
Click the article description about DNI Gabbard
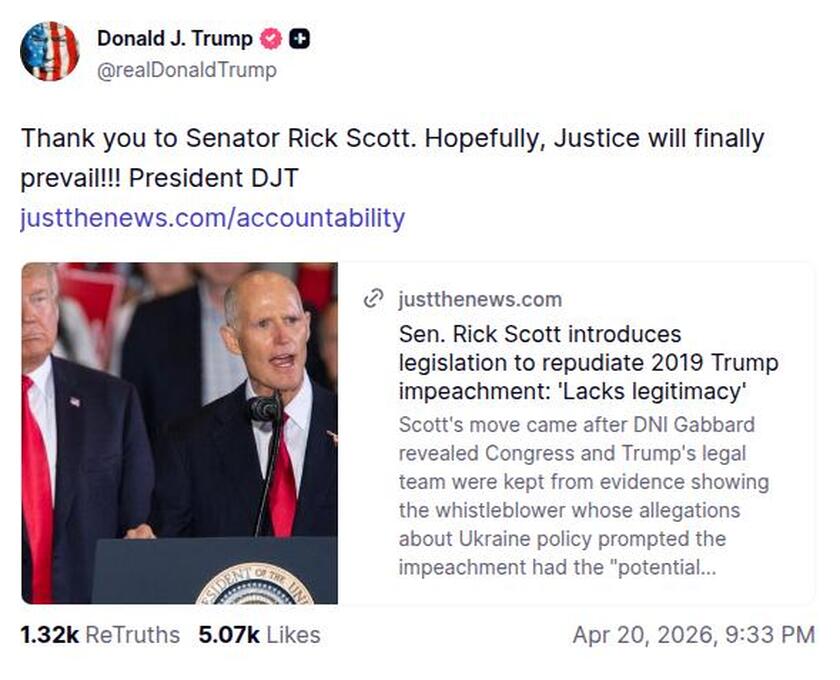tap(584, 496)
